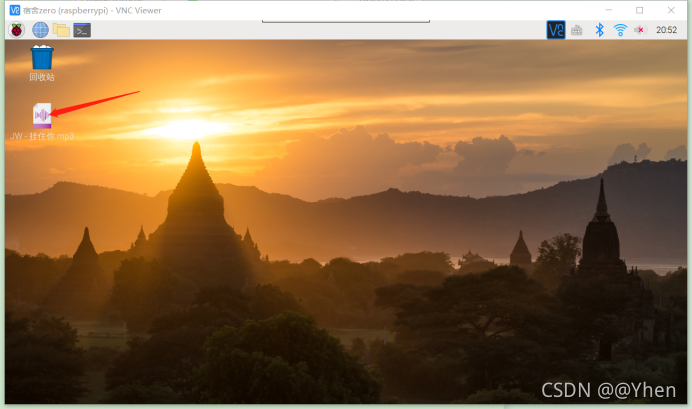Open the VNC server tray icon
This screenshot has width=692, height=409.
point(556,30)
